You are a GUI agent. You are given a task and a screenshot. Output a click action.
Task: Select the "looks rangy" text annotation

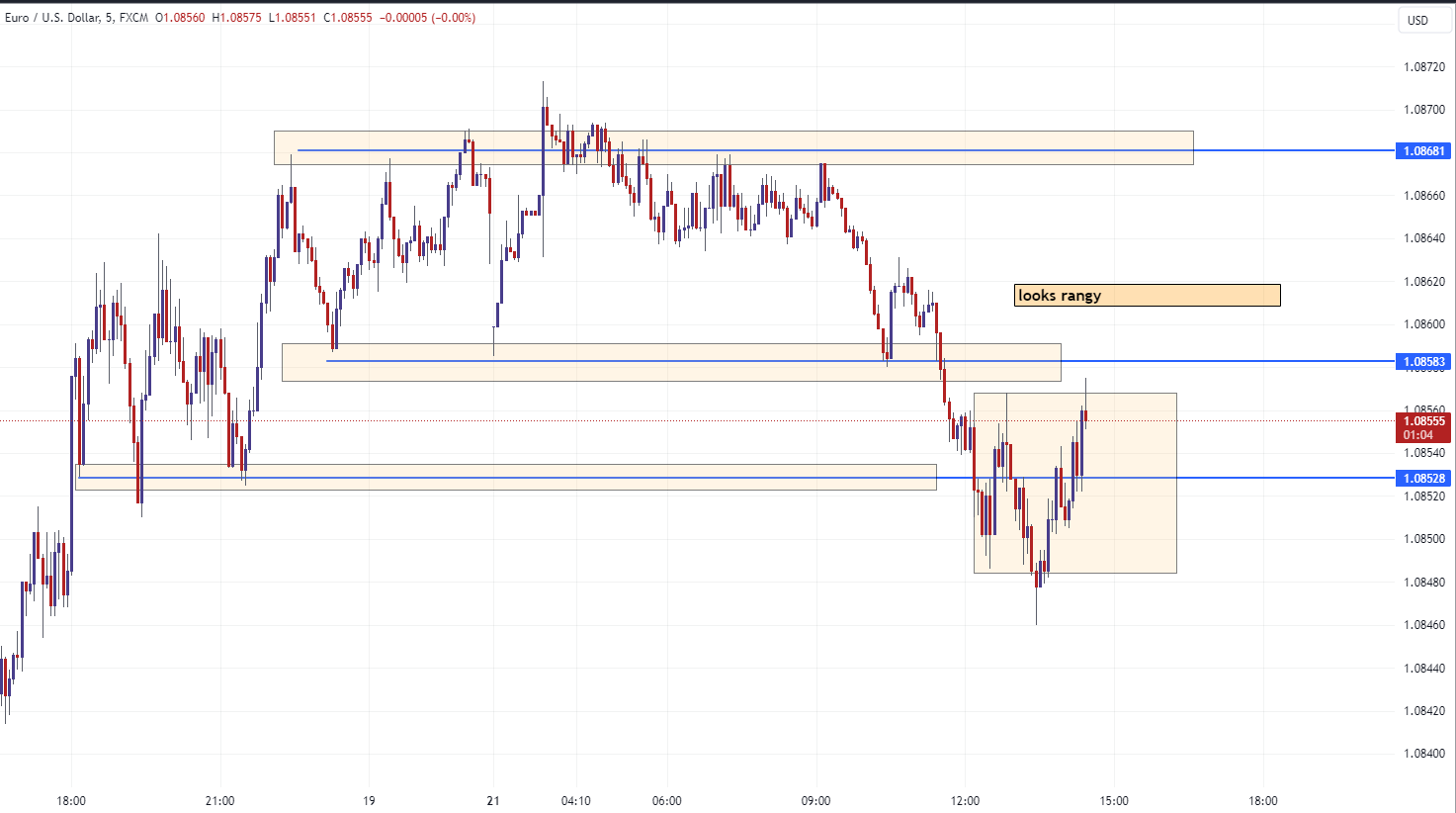(1147, 295)
